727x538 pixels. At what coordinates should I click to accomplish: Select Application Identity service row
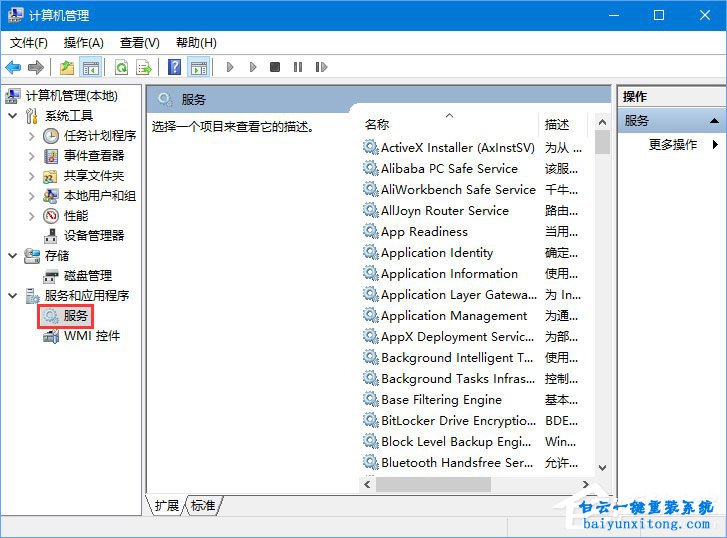click(x=471, y=252)
